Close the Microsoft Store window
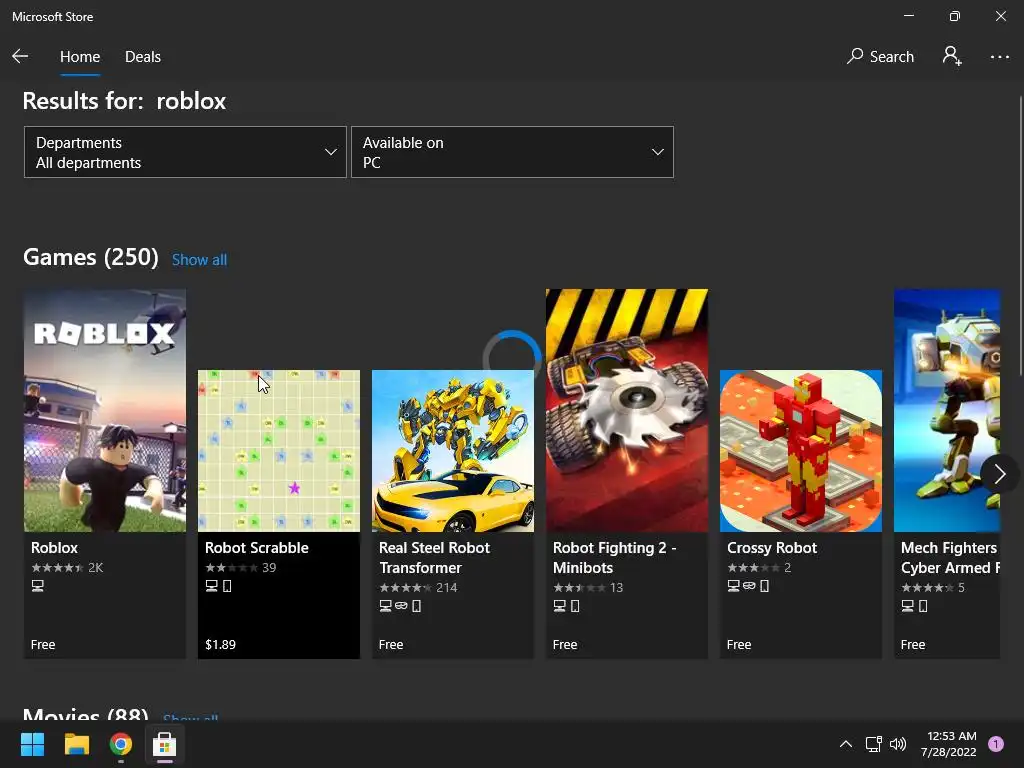The image size is (1024, 768). click(1000, 16)
